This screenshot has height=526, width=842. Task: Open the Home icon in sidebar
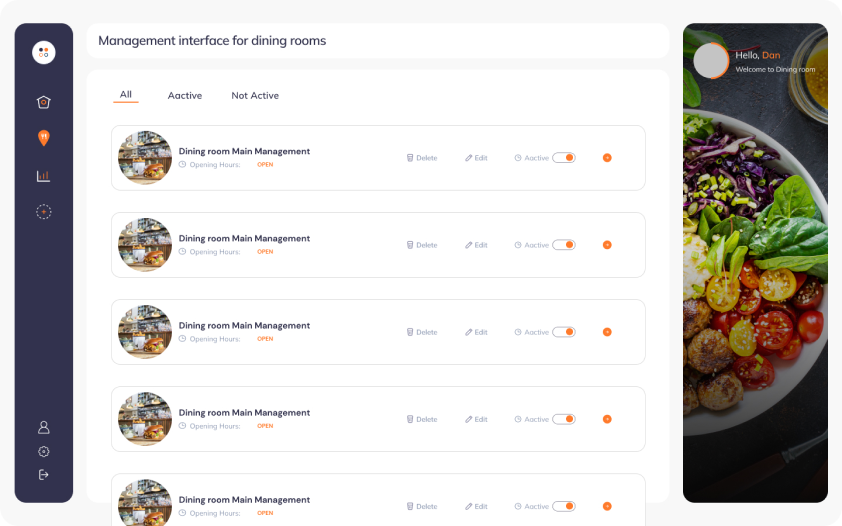(43, 102)
